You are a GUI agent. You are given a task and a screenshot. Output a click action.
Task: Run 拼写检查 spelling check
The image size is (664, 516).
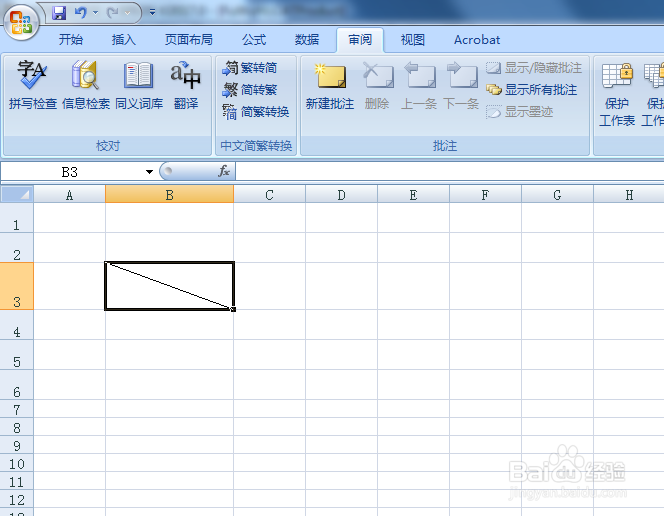pyautogui.click(x=33, y=85)
